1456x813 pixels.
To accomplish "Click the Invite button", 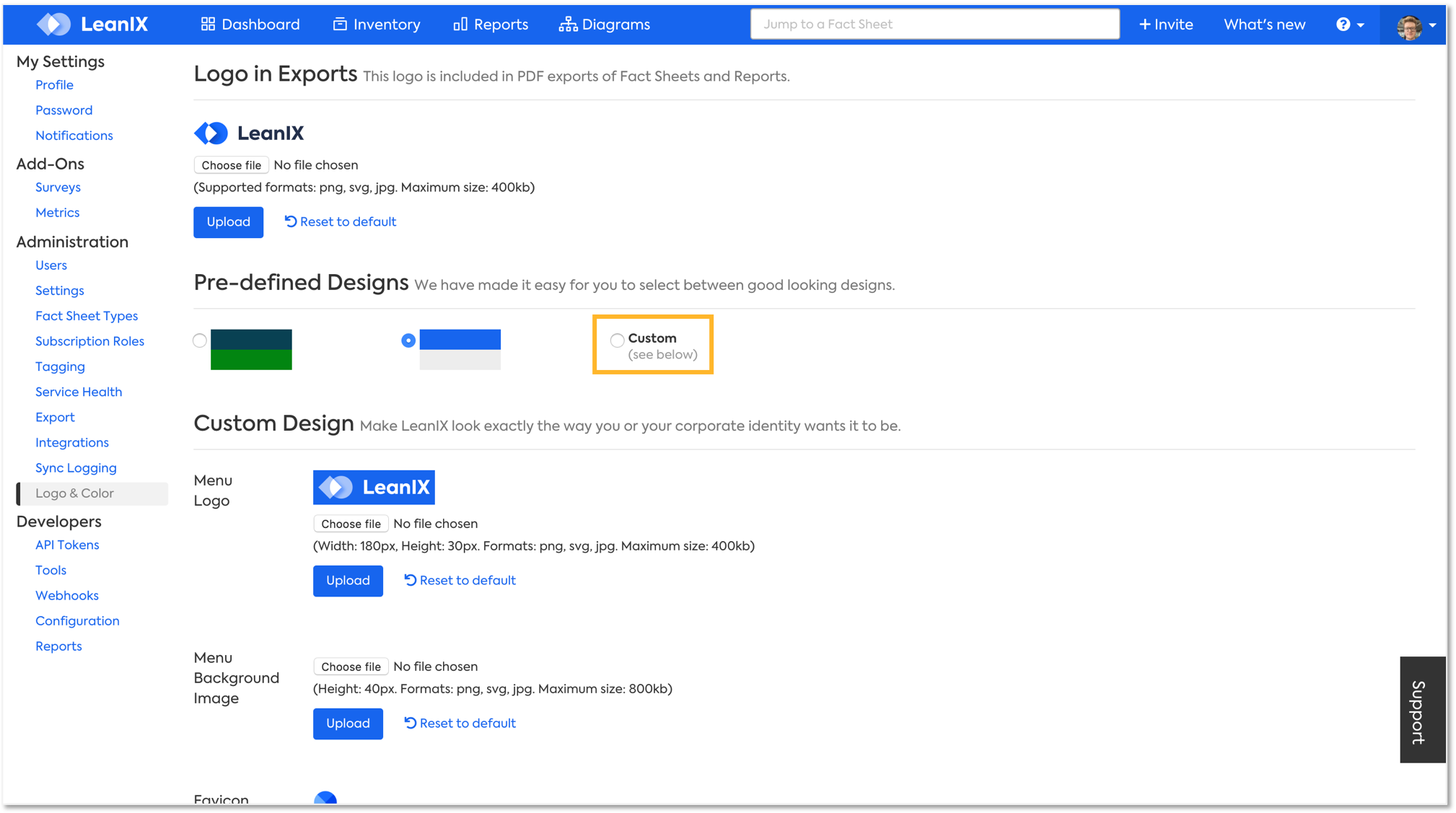I will tap(1166, 25).
